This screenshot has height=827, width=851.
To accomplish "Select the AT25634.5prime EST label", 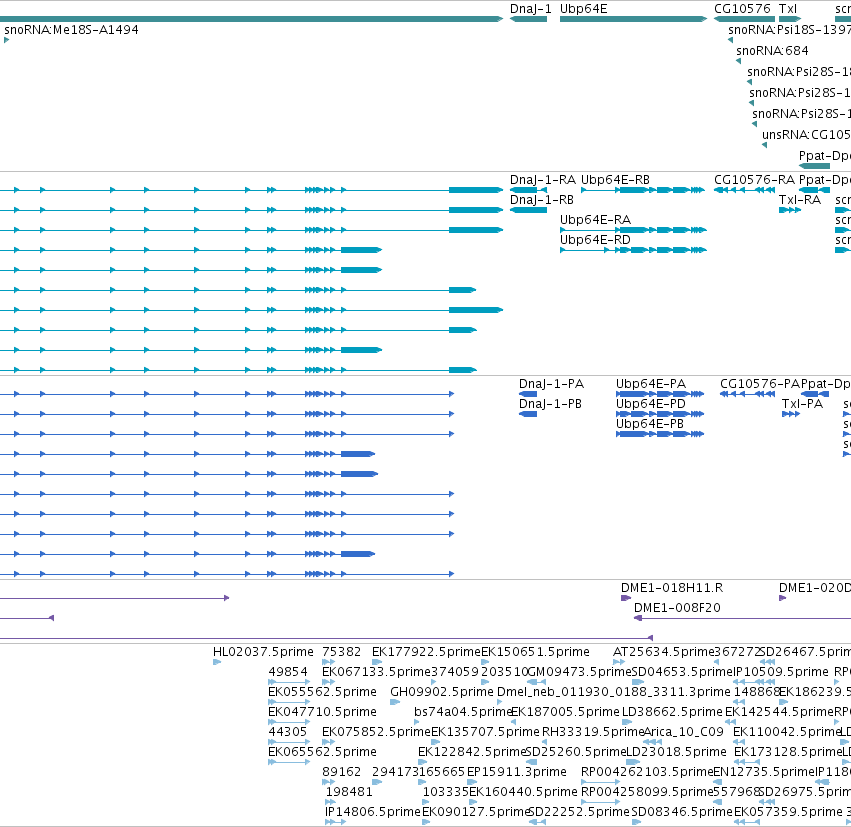I will pyautogui.click(x=663, y=652).
